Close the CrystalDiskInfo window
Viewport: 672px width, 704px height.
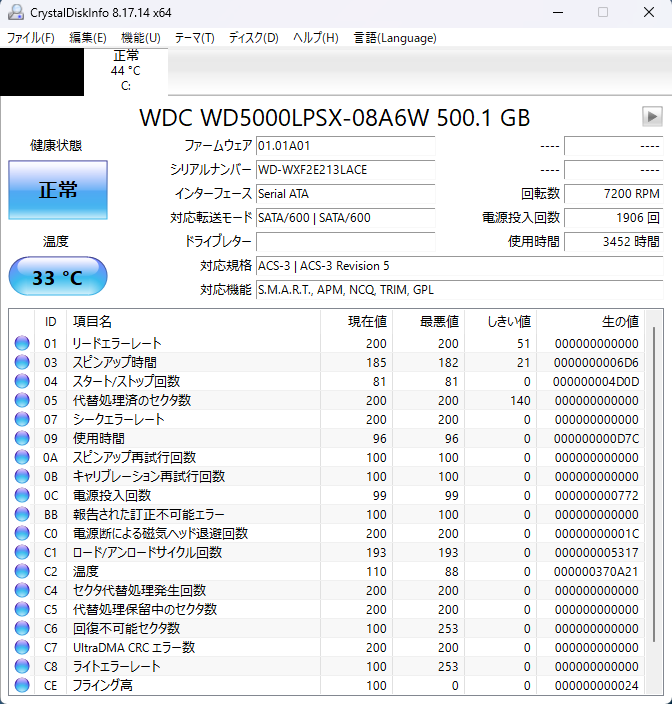click(x=649, y=13)
